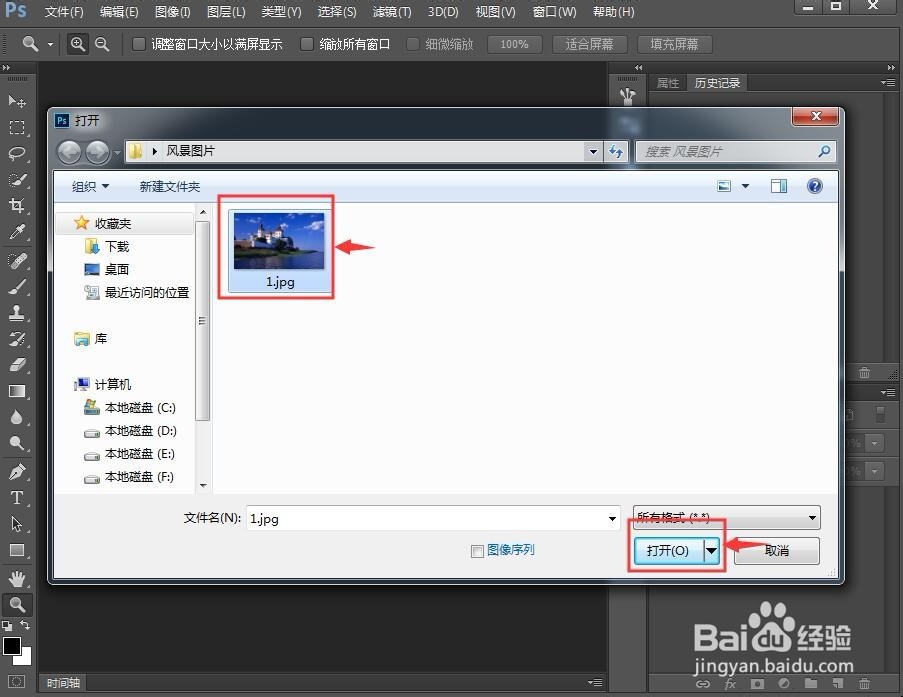Open the Layer menu
The image size is (903, 697).
(x=226, y=12)
